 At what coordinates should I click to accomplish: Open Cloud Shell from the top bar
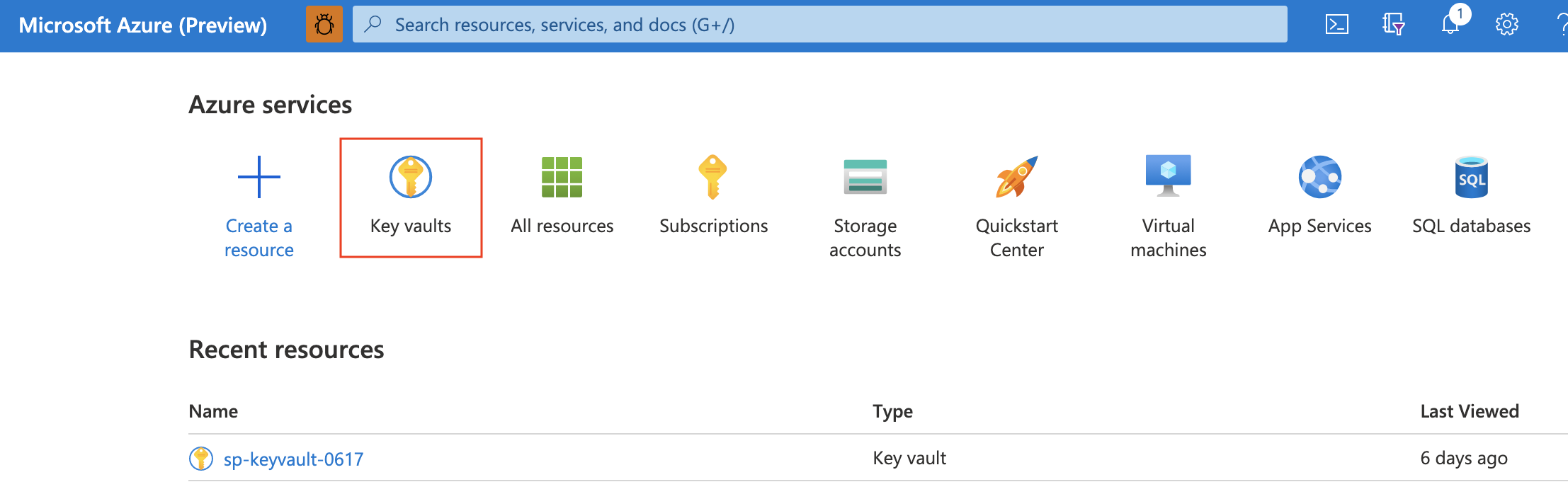click(x=1336, y=25)
